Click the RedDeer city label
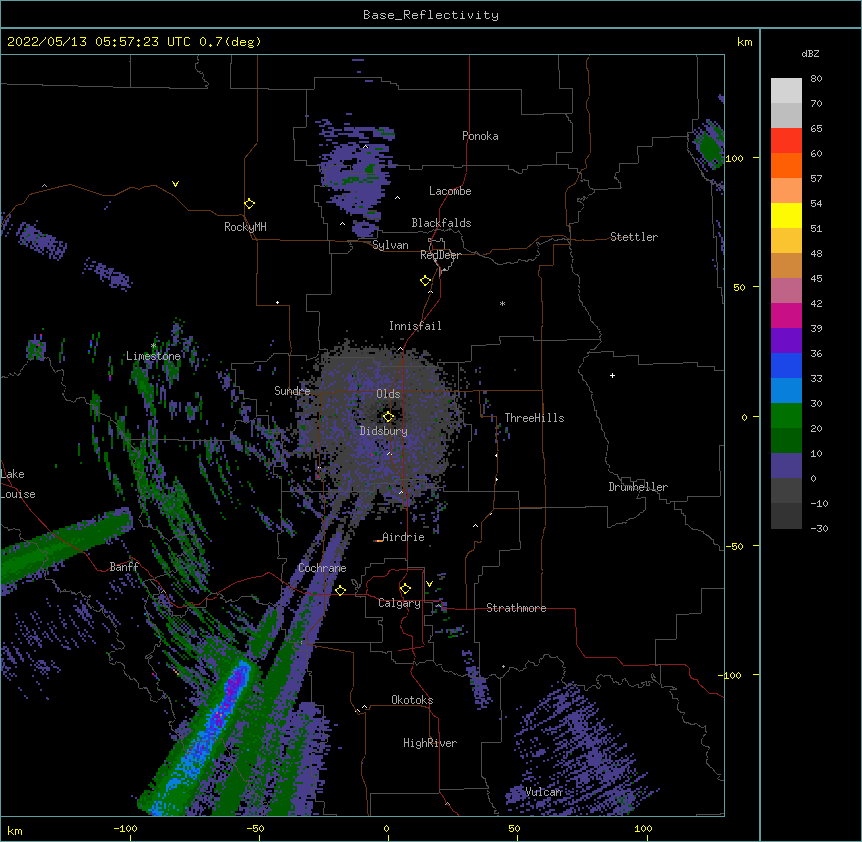The height and width of the screenshot is (842, 862). [440, 255]
